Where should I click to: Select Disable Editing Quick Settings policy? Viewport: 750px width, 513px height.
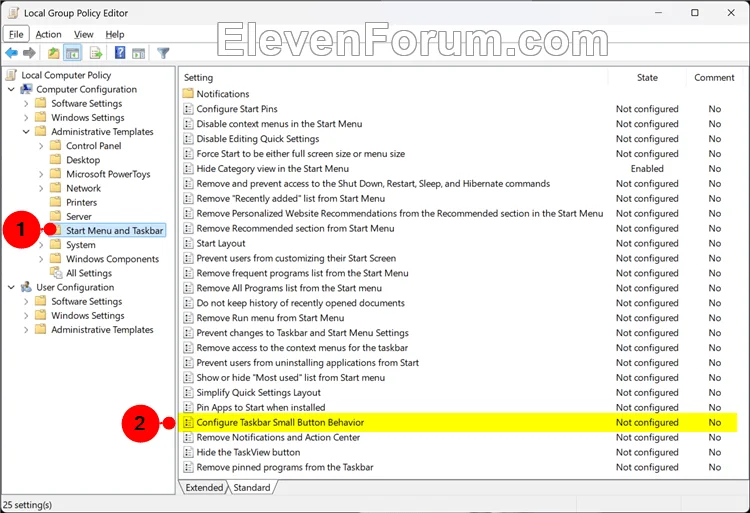258,139
